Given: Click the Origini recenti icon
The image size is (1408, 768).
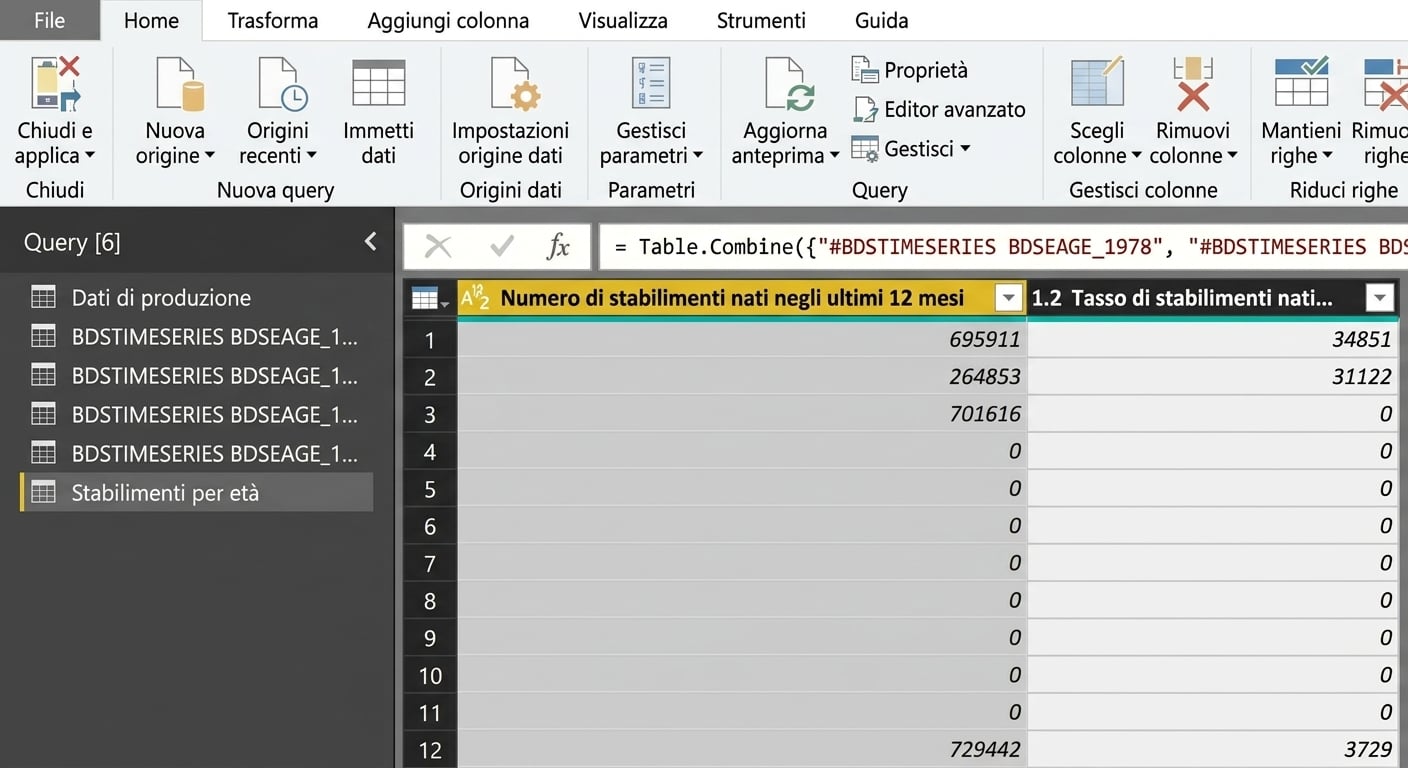Looking at the screenshot, I should click(283, 82).
